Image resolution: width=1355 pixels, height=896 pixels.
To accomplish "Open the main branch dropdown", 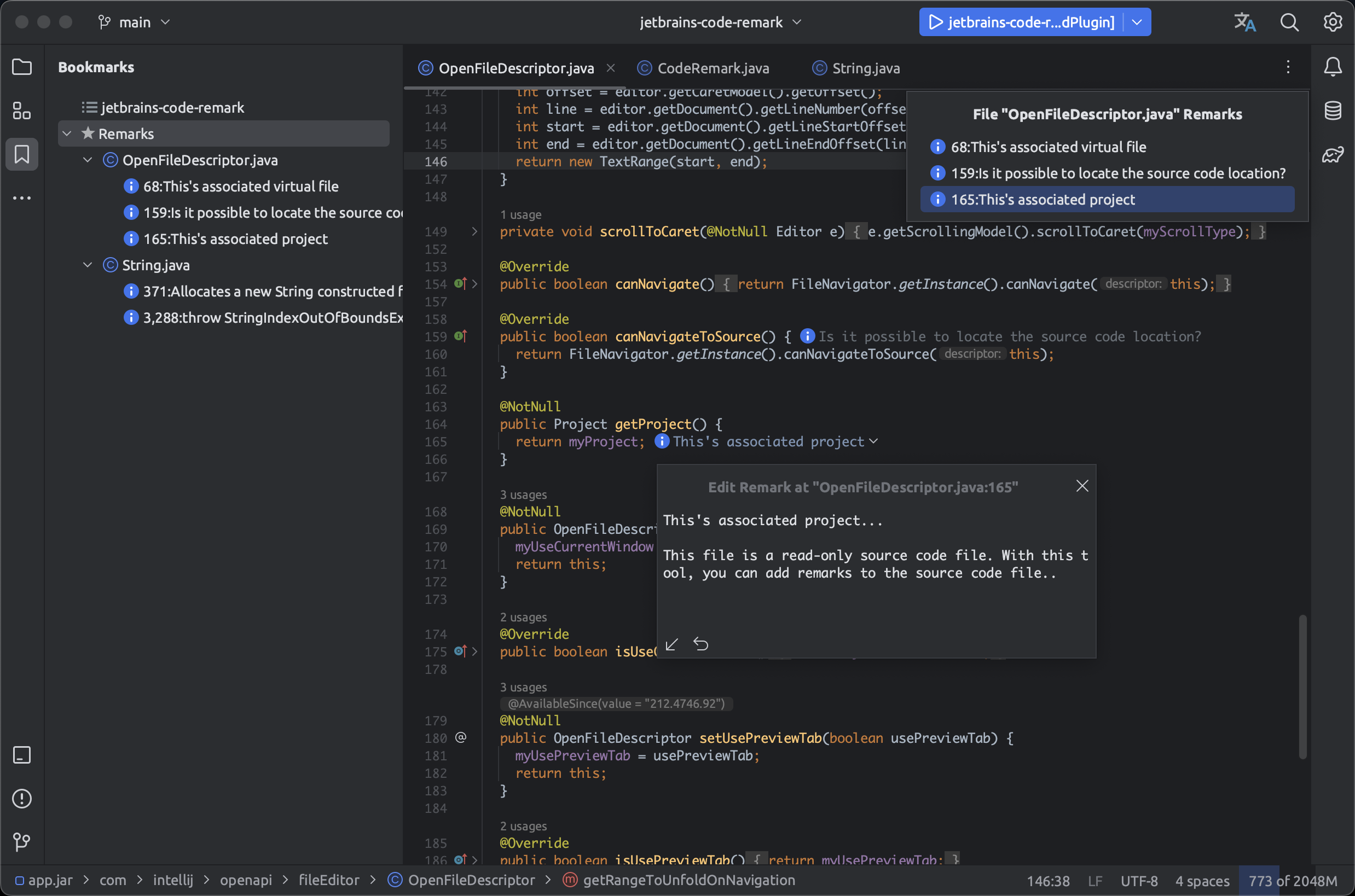I will tap(135, 22).
